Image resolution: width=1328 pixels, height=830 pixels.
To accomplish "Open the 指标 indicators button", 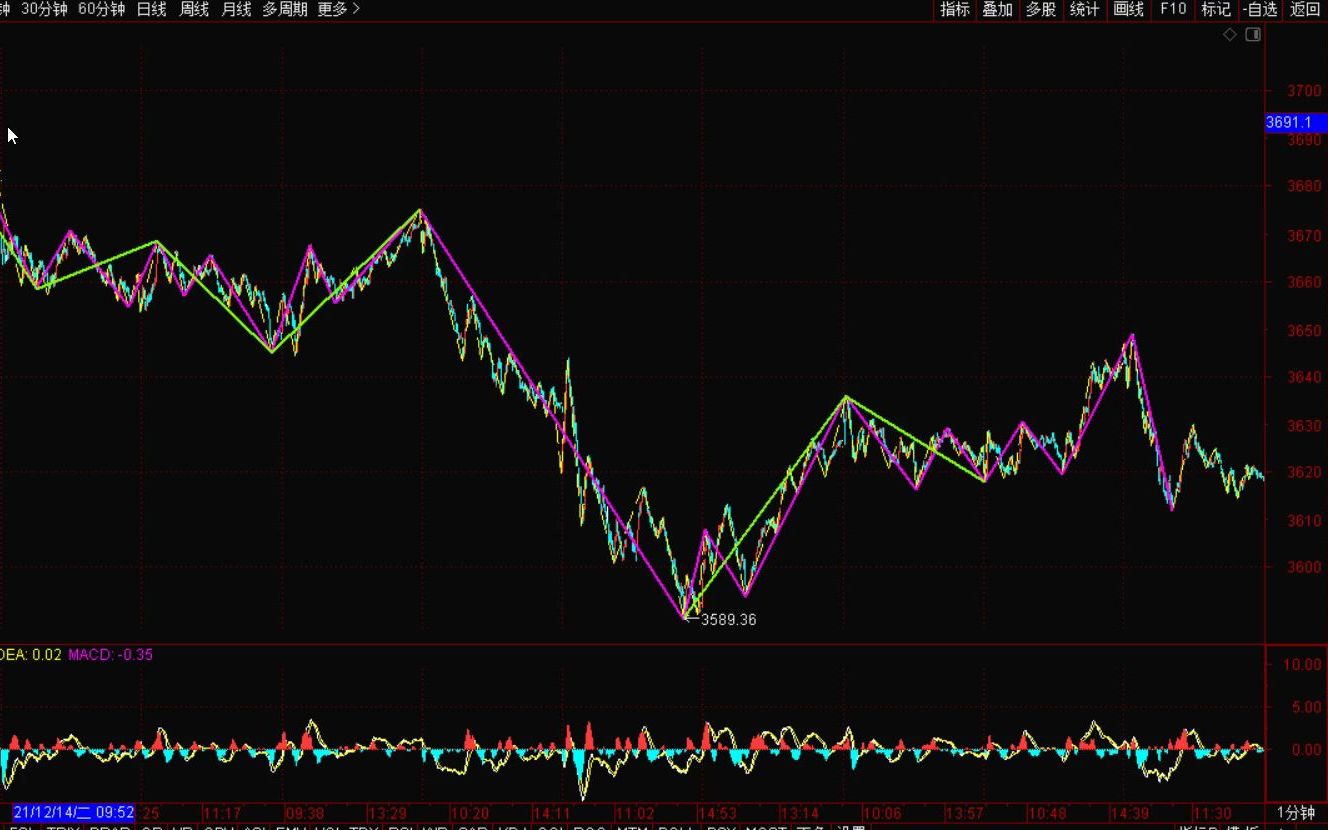I will click(955, 9).
